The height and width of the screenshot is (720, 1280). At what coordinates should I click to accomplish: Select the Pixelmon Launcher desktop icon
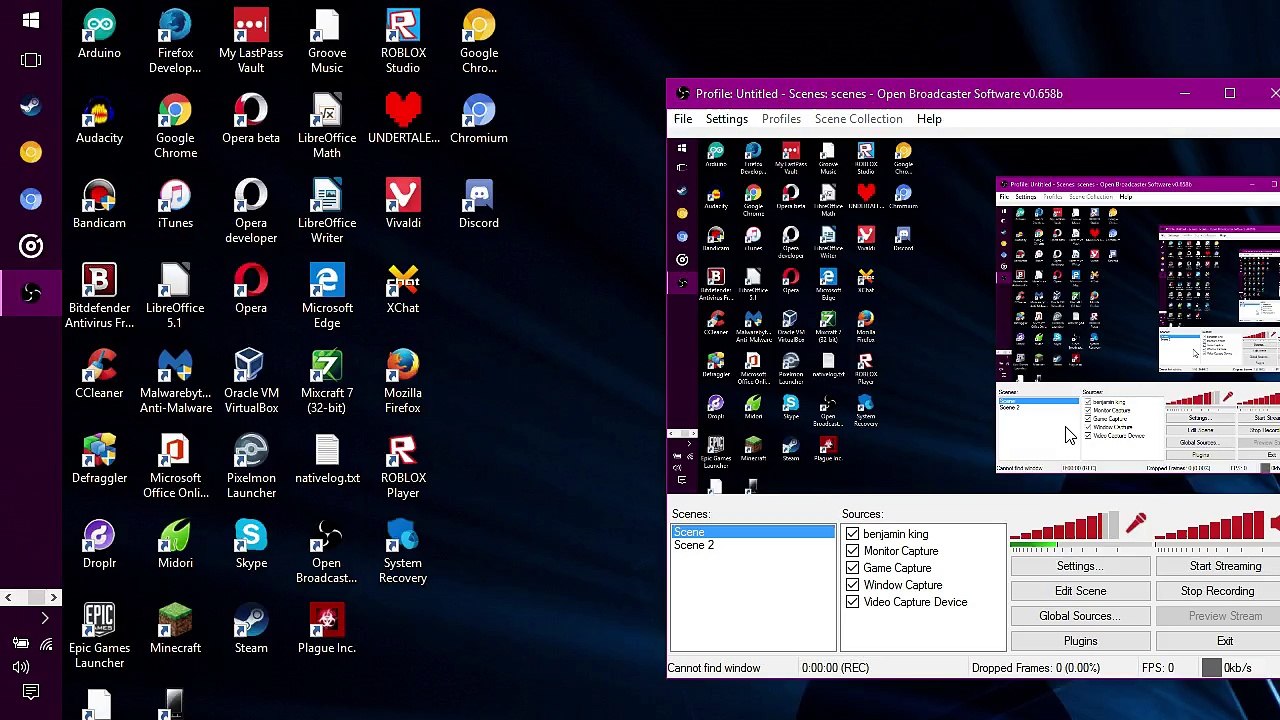251,466
